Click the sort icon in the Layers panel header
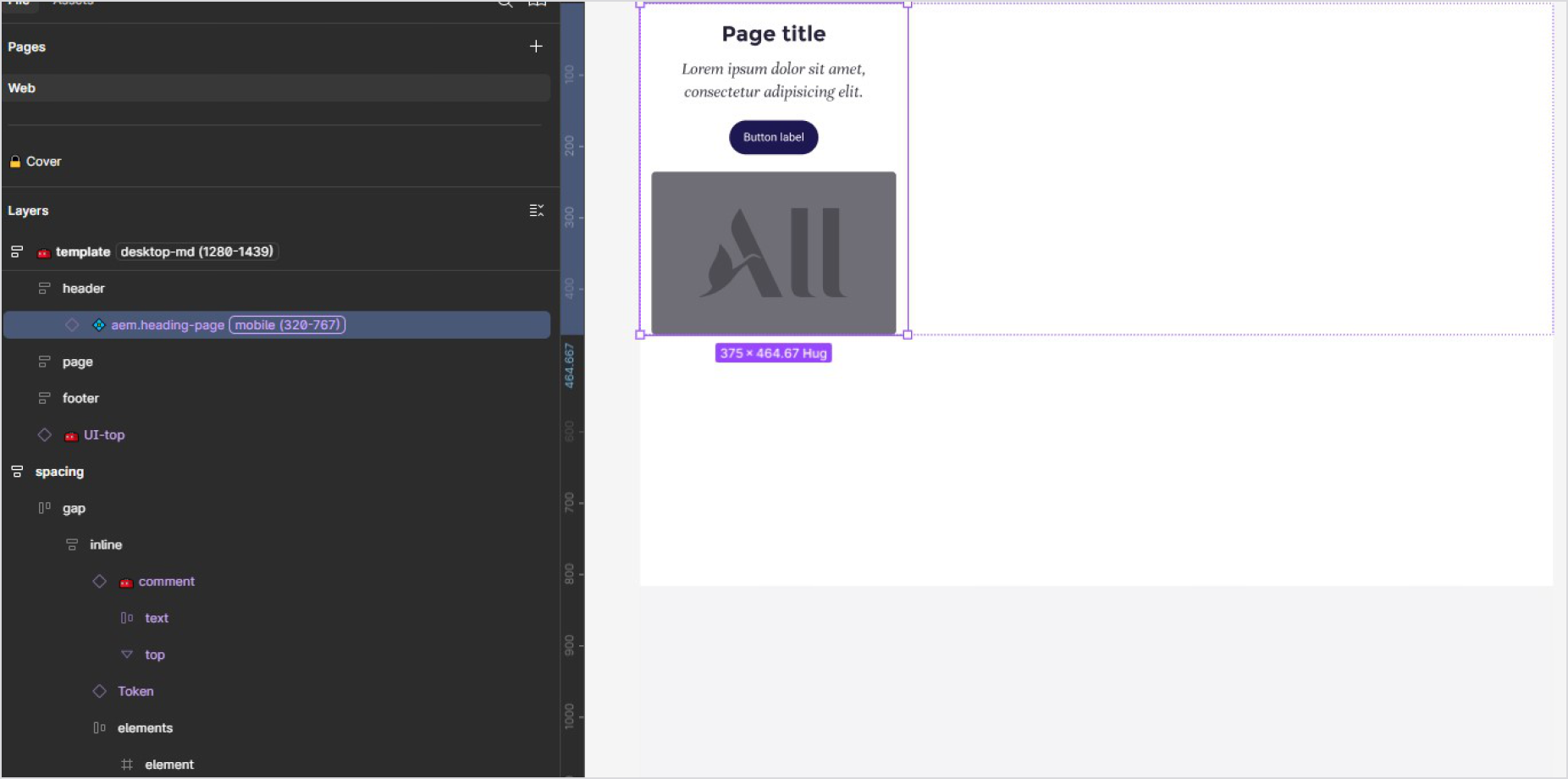1568x779 pixels. [x=537, y=209]
